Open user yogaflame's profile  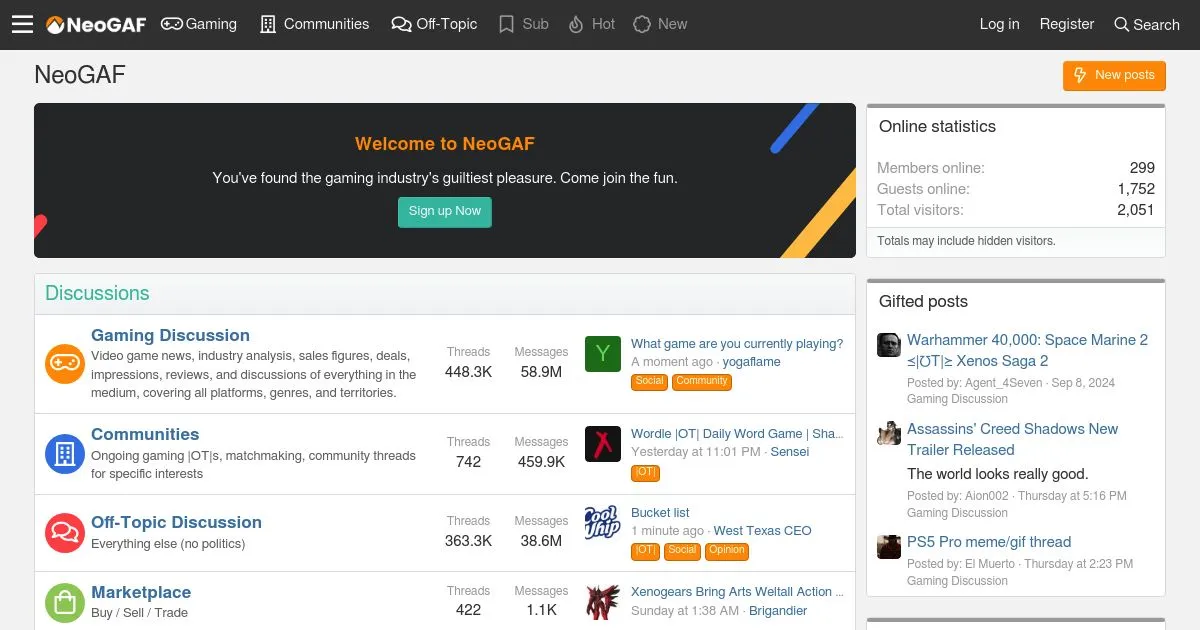[752, 362]
